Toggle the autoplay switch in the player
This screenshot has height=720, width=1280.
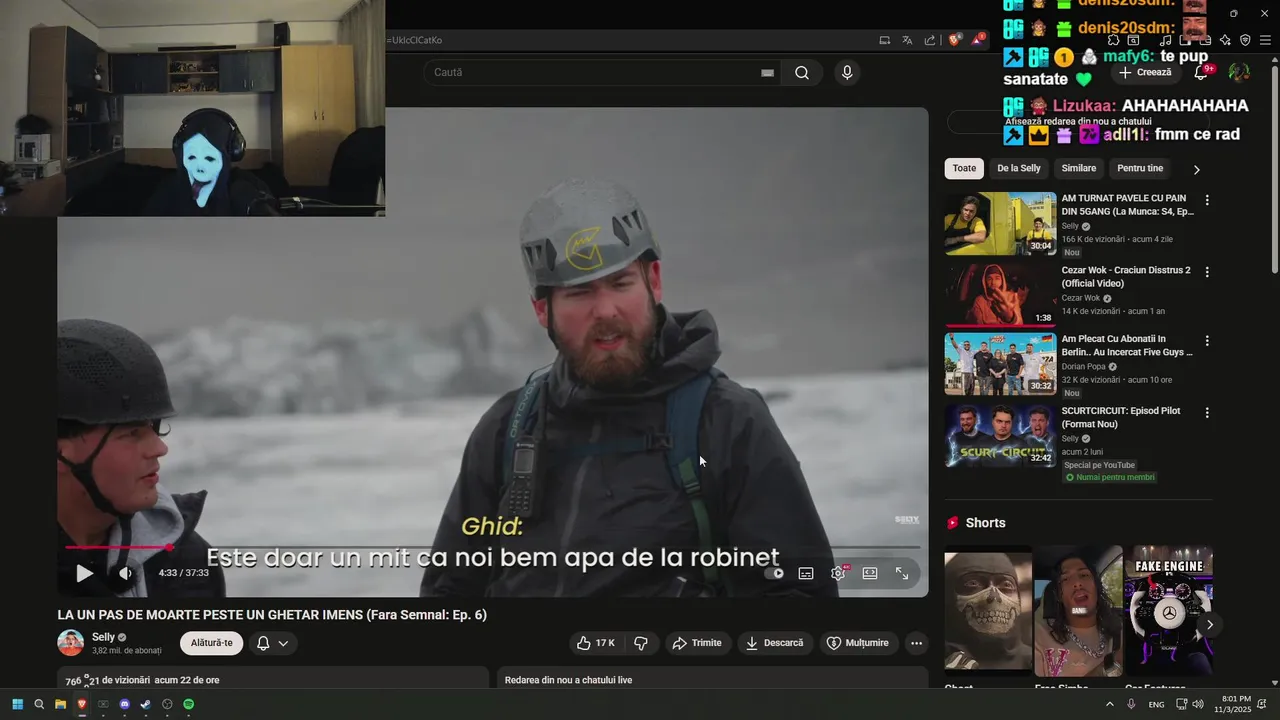pyautogui.click(x=774, y=573)
